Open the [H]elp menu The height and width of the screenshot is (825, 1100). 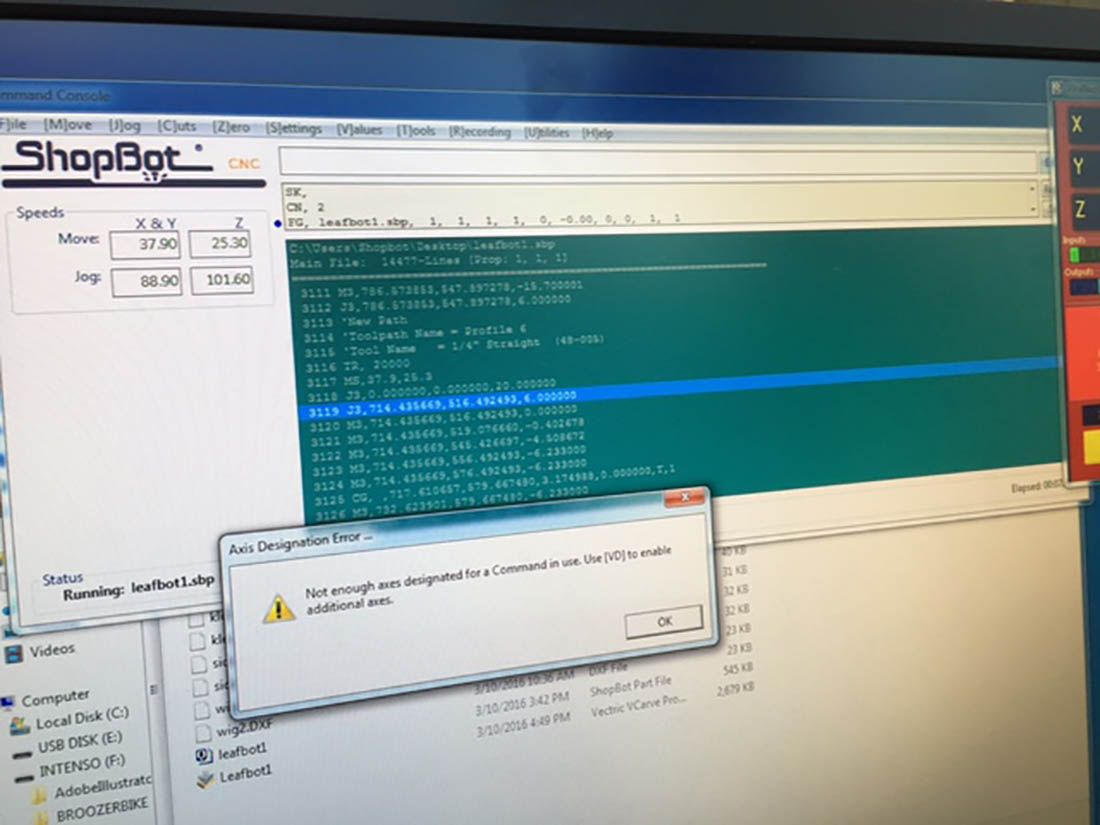[x=598, y=133]
